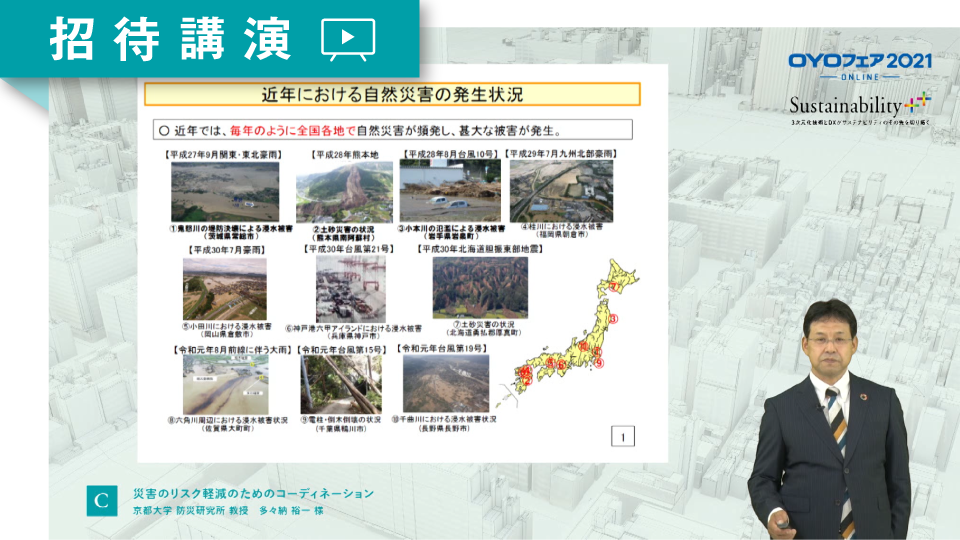This screenshot has height=540, width=960.
Task: Click the video play icon beside 招待講演
Action: click(x=348, y=39)
